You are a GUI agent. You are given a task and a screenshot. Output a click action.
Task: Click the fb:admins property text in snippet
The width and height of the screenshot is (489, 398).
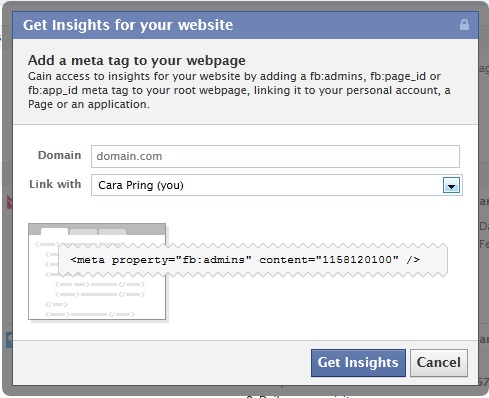[x=214, y=260]
